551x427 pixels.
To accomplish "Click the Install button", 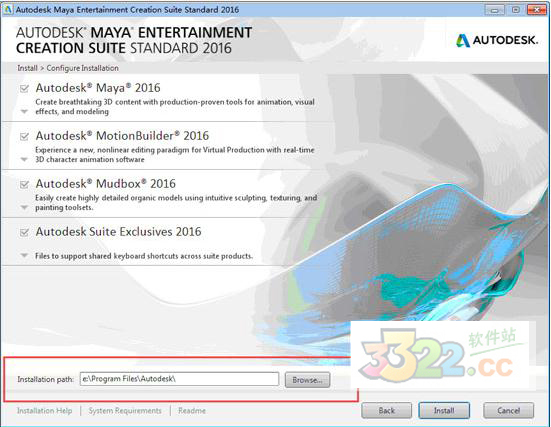I will click(x=444, y=410).
